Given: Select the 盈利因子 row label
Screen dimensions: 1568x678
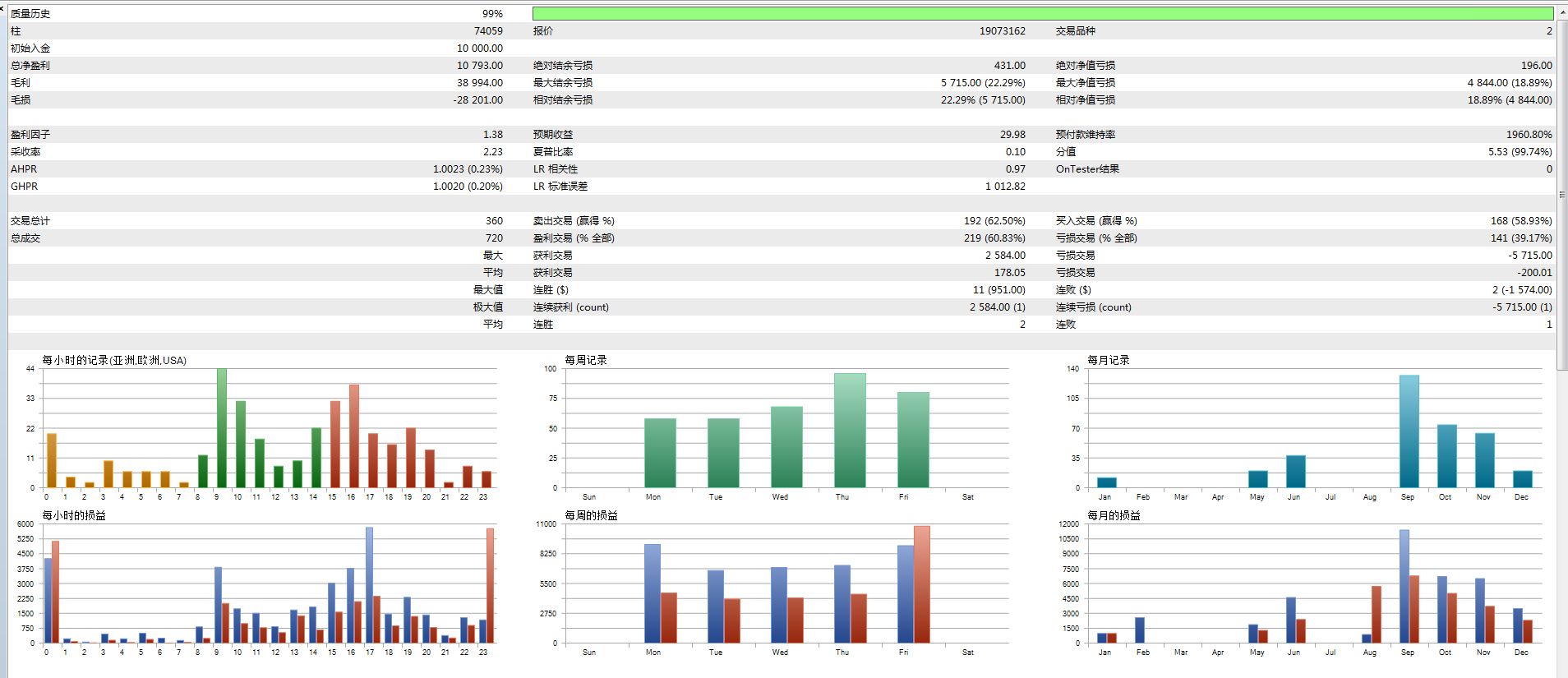Looking at the screenshot, I should point(30,135).
